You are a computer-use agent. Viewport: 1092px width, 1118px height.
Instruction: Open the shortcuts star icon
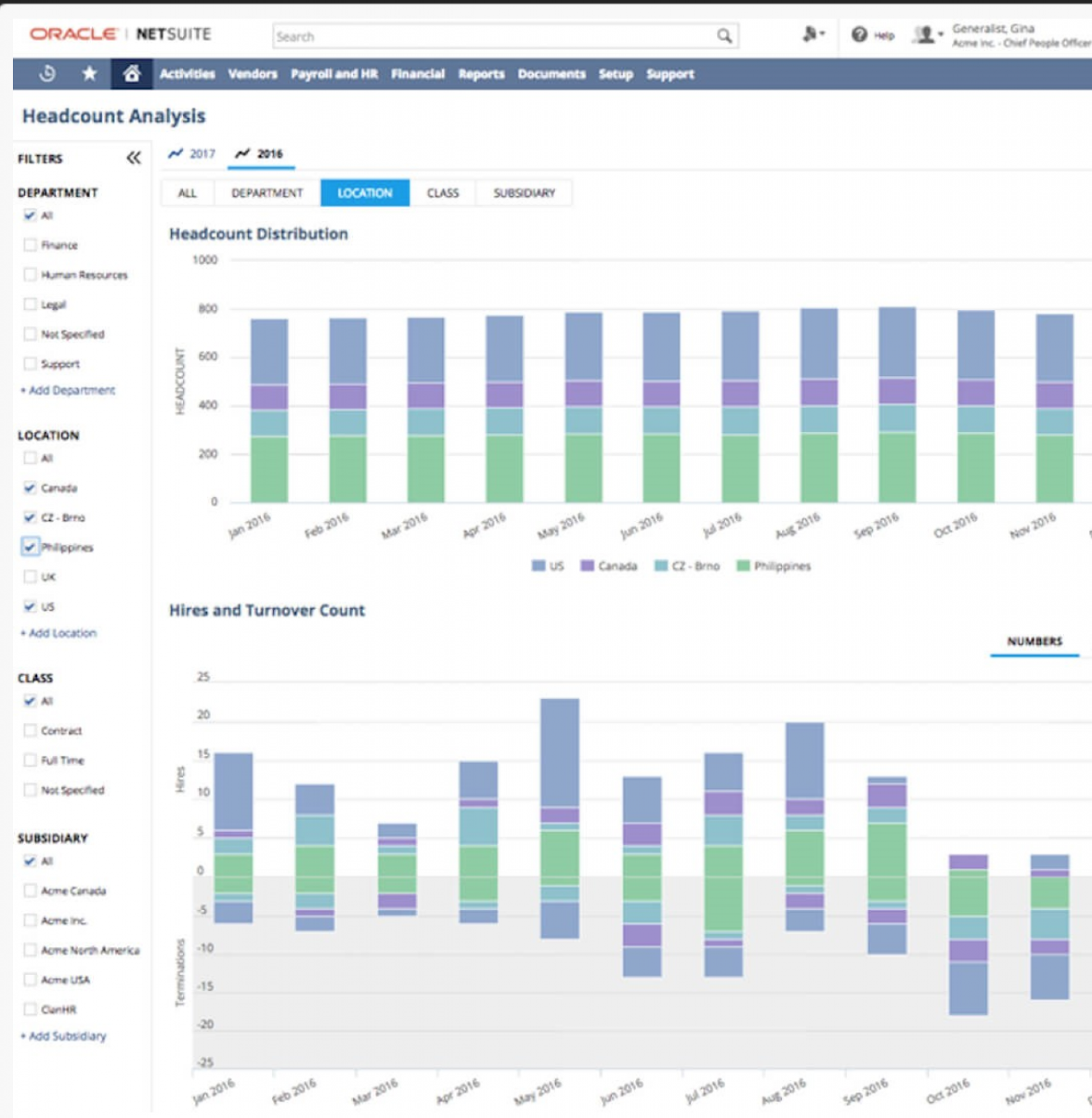(90, 73)
